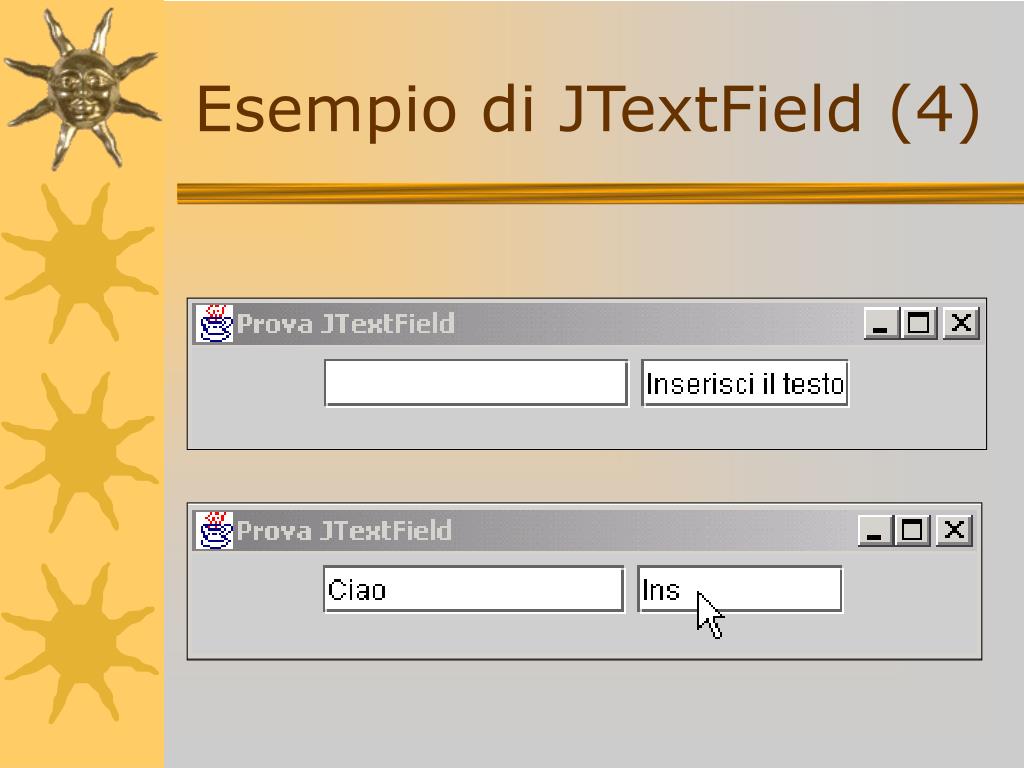The width and height of the screenshot is (1024, 768).
Task: Click the golden horizontal divider under the title
Action: (x=600, y=193)
